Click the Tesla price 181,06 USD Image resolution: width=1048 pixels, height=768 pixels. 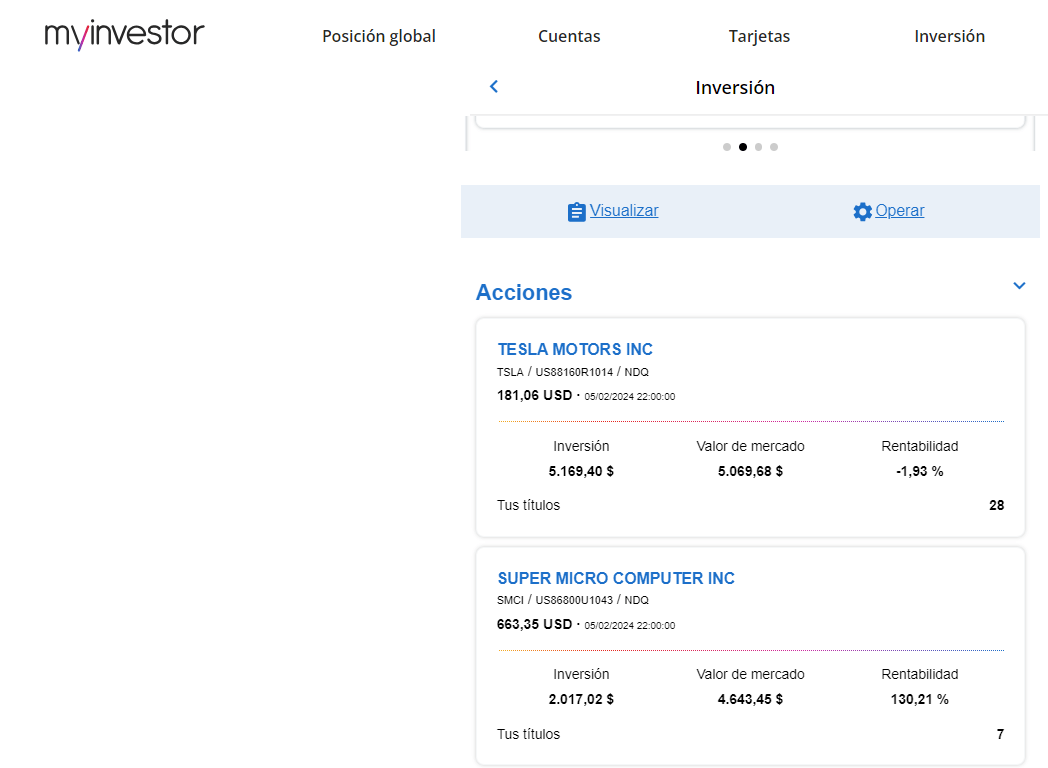tap(535, 395)
